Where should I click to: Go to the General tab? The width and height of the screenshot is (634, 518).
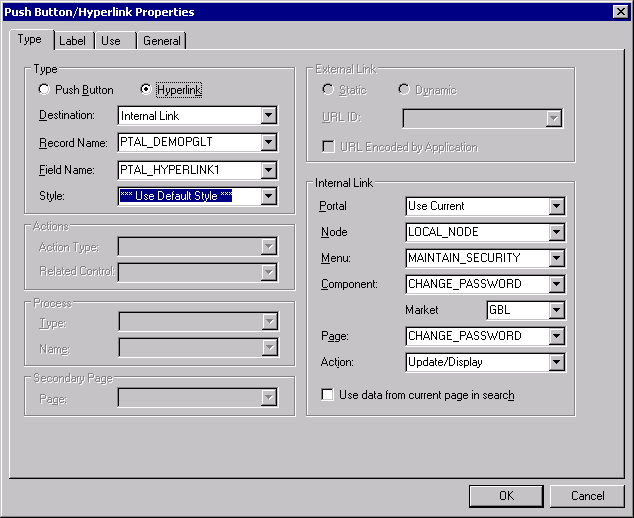(x=162, y=41)
